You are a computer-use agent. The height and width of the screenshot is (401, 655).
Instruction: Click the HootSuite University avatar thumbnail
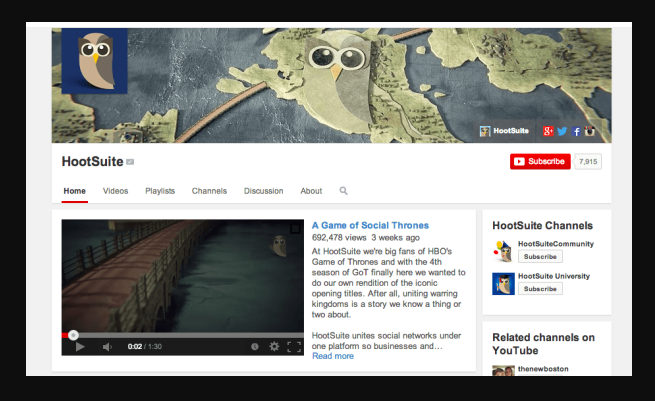503,284
